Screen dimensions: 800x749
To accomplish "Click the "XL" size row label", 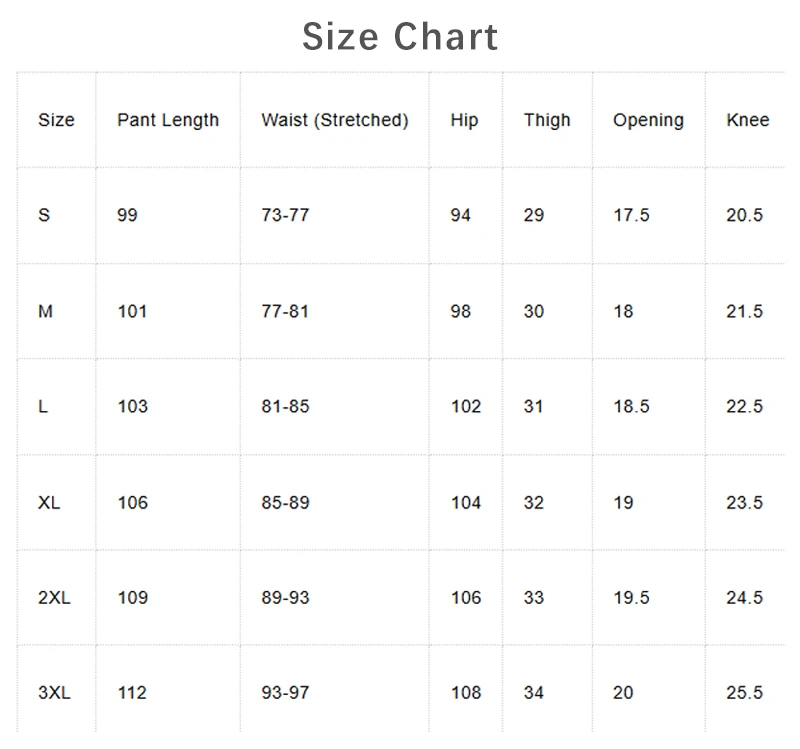I will [49, 502].
